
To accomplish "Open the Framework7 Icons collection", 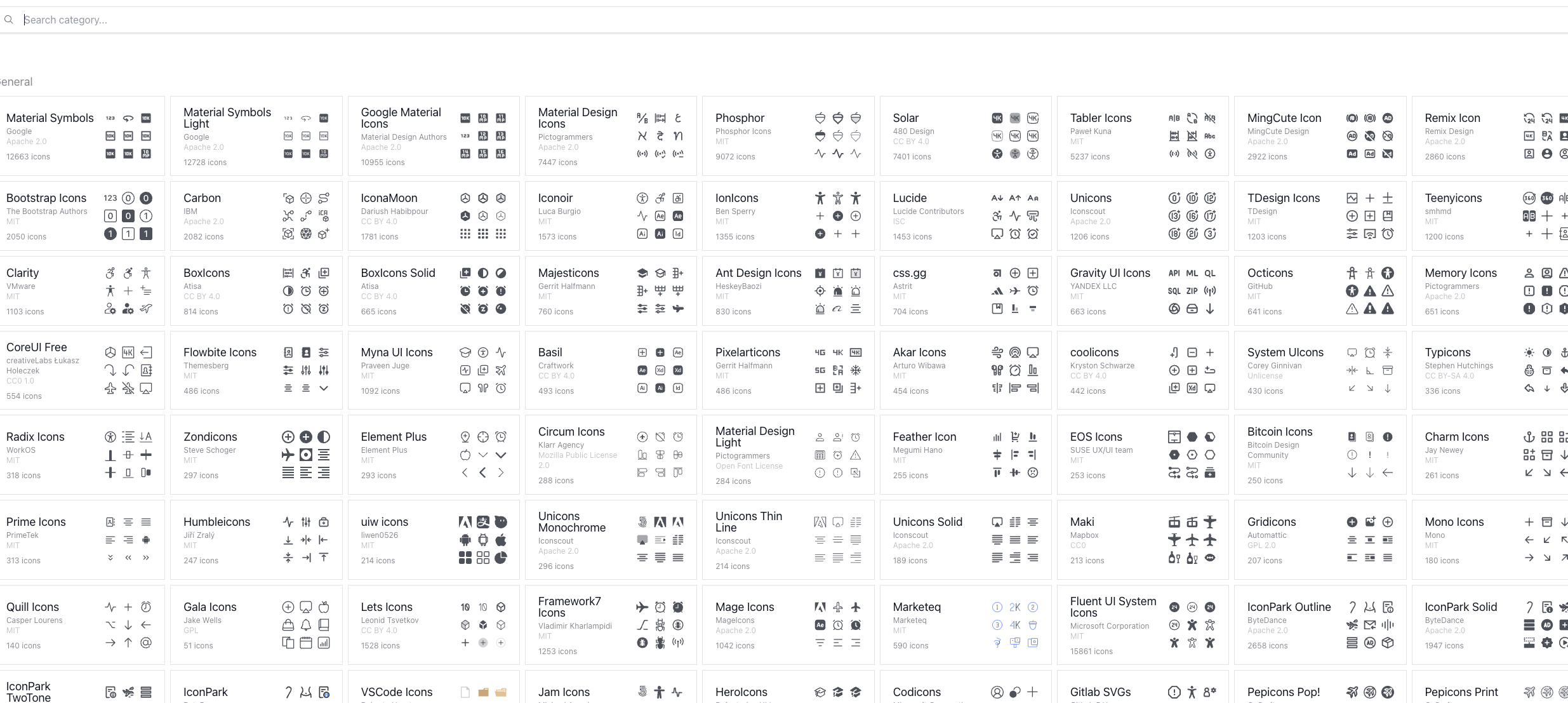I will click(611, 625).
